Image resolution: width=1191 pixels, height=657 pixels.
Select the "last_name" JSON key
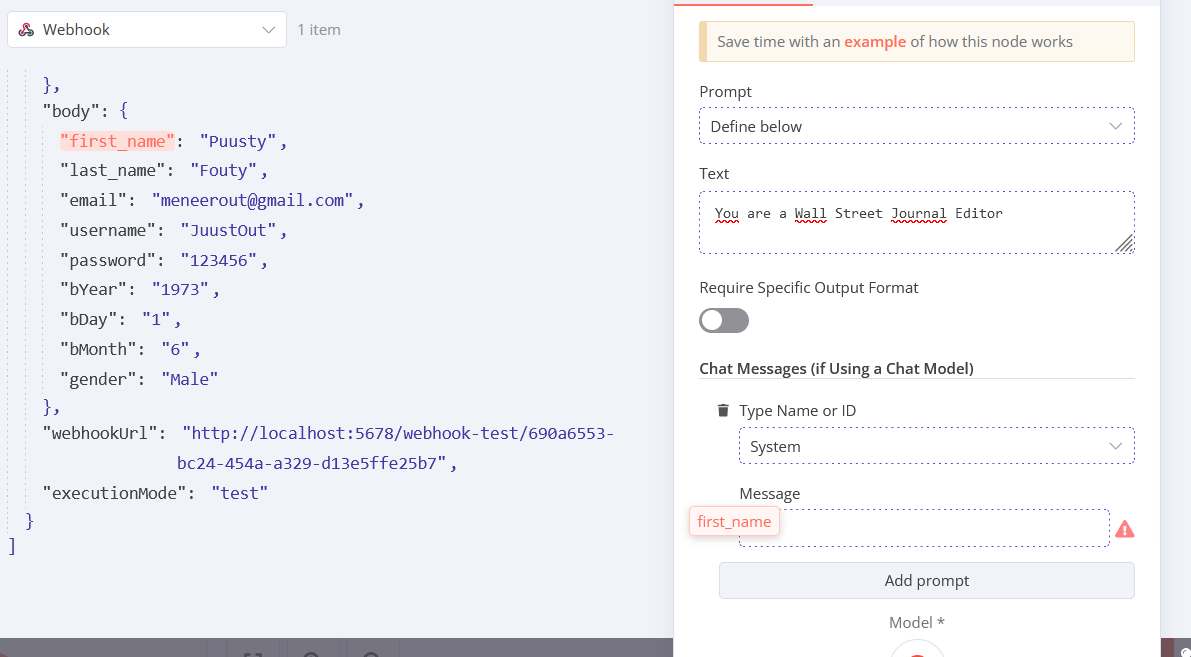113,171
